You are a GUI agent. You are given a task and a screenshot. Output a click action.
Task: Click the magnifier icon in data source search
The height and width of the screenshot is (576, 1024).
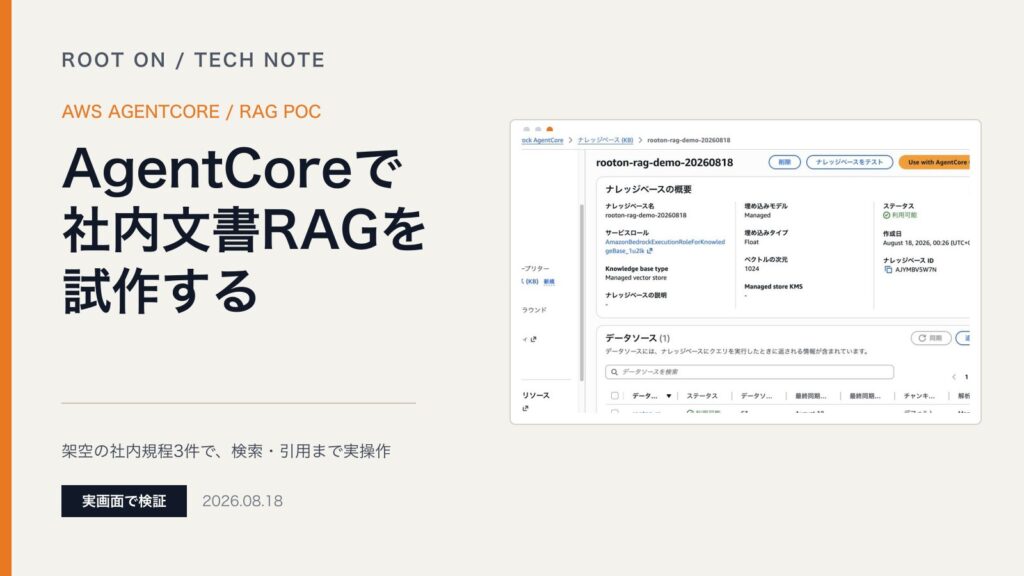coord(614,372)
